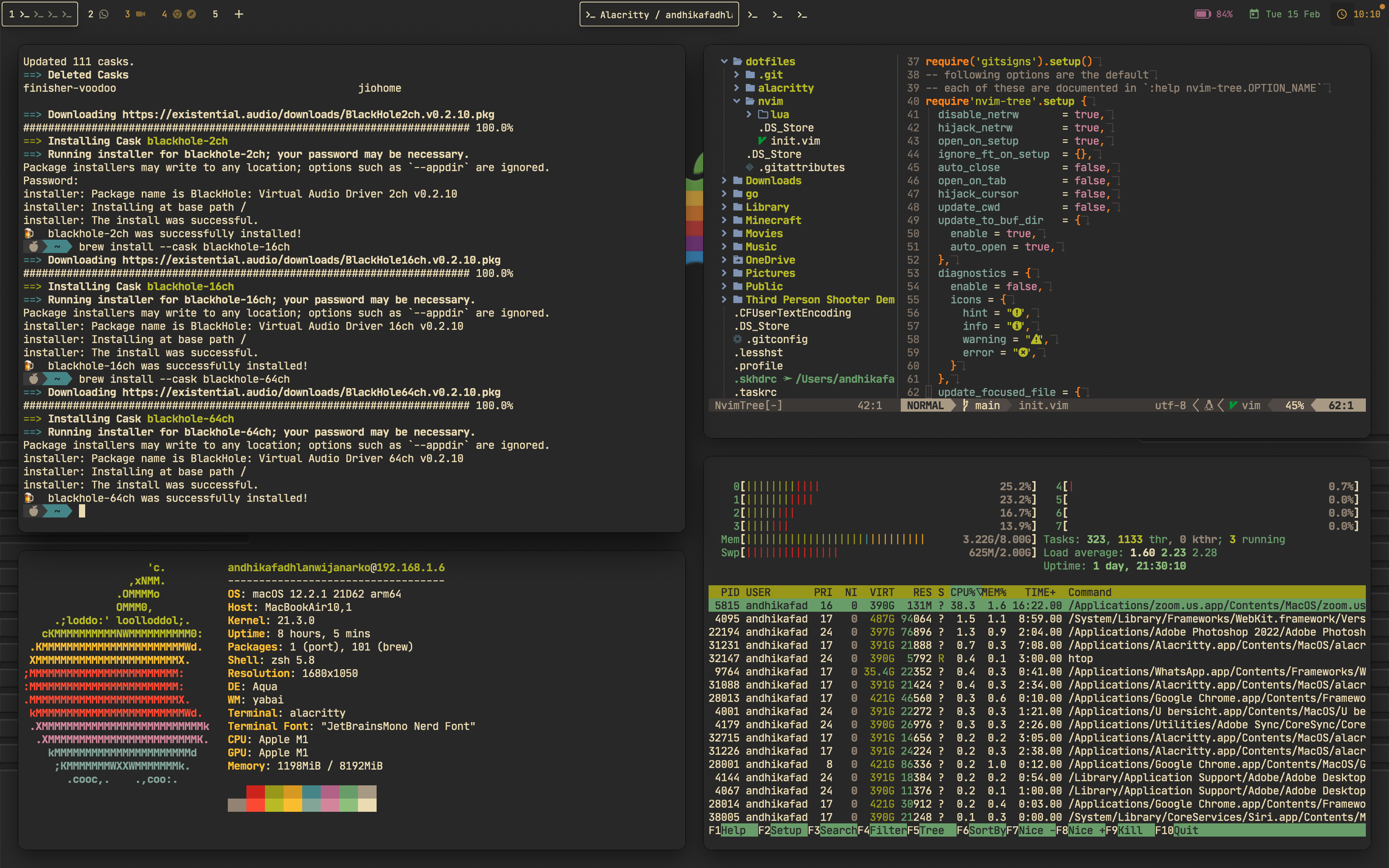The image size is (1389, 868).
Task: Click the Chrome icon in workspace 4
Action: pyautogui.click(x=177, y=14)
